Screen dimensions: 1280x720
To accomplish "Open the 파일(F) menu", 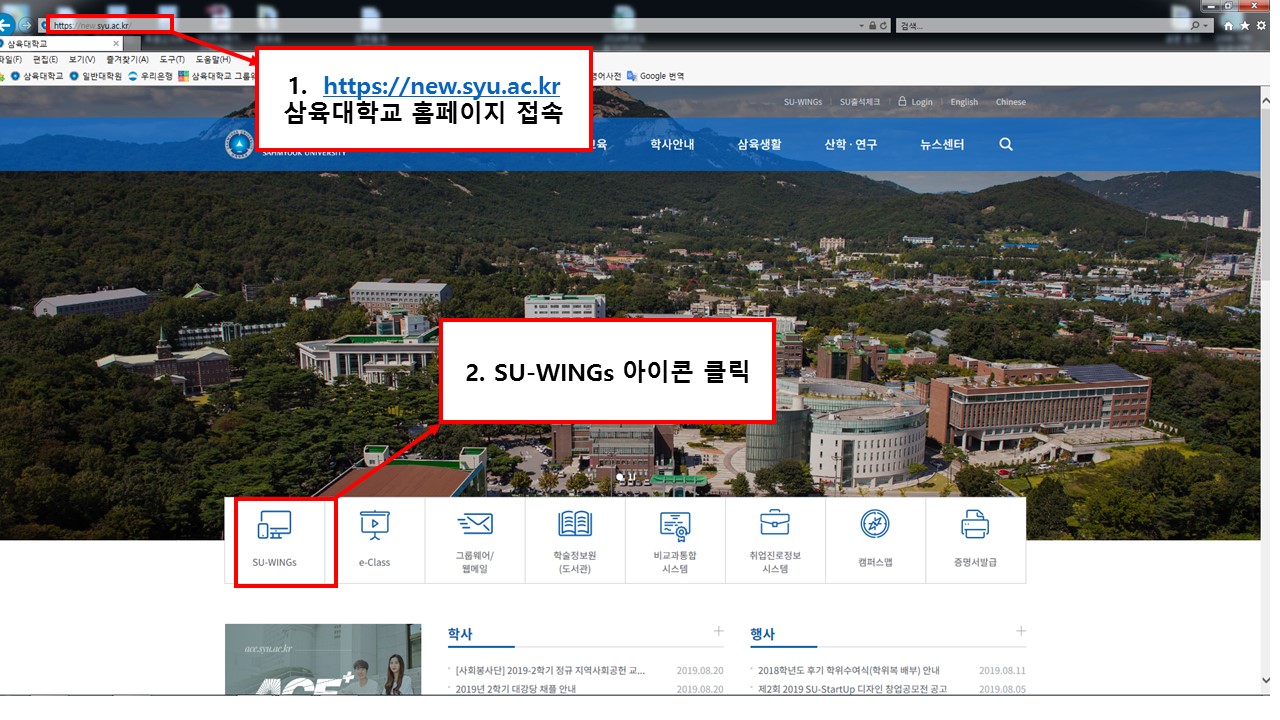I will 11,59.
